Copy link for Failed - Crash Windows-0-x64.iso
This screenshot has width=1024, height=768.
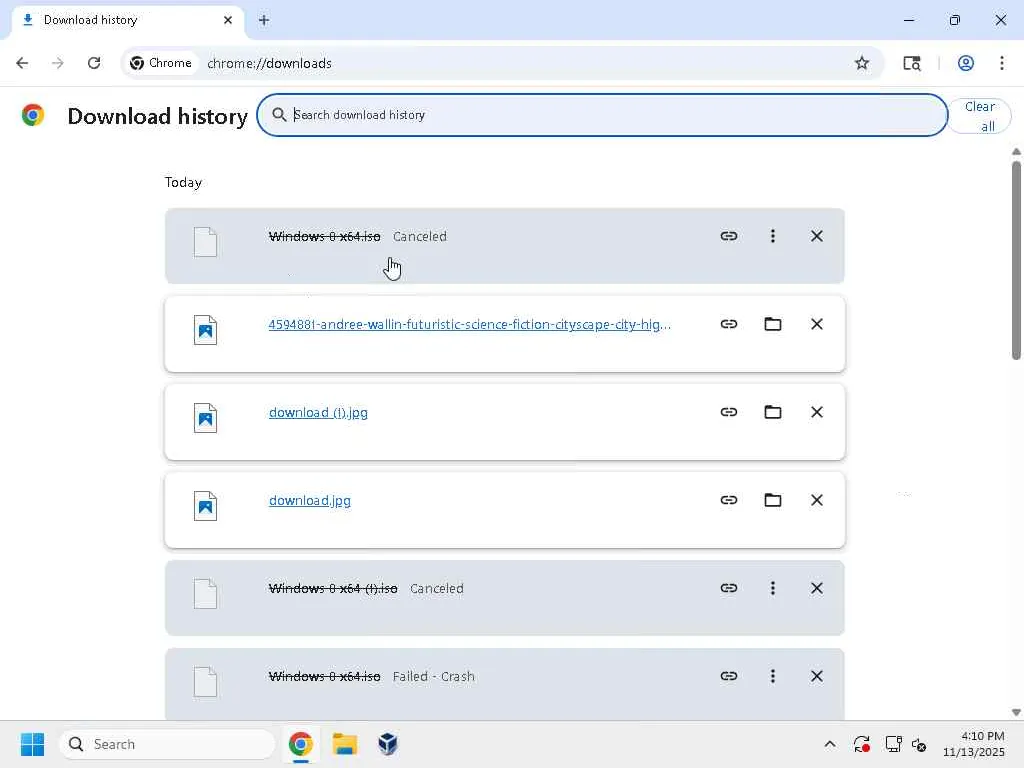tap(728, 676)
